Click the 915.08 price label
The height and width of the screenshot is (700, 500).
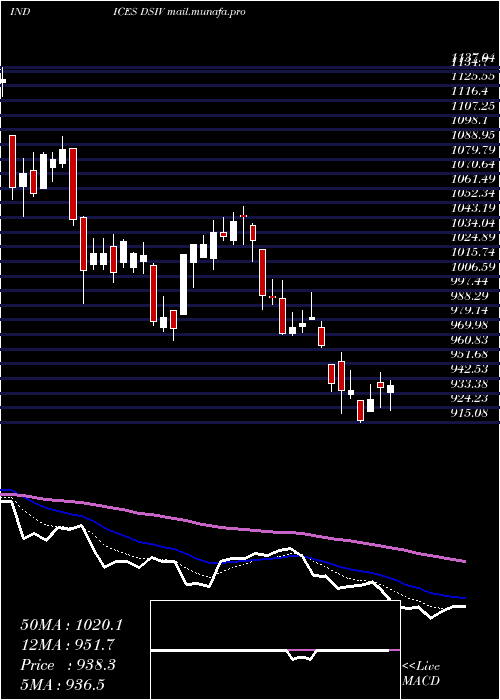coord(470,413)
